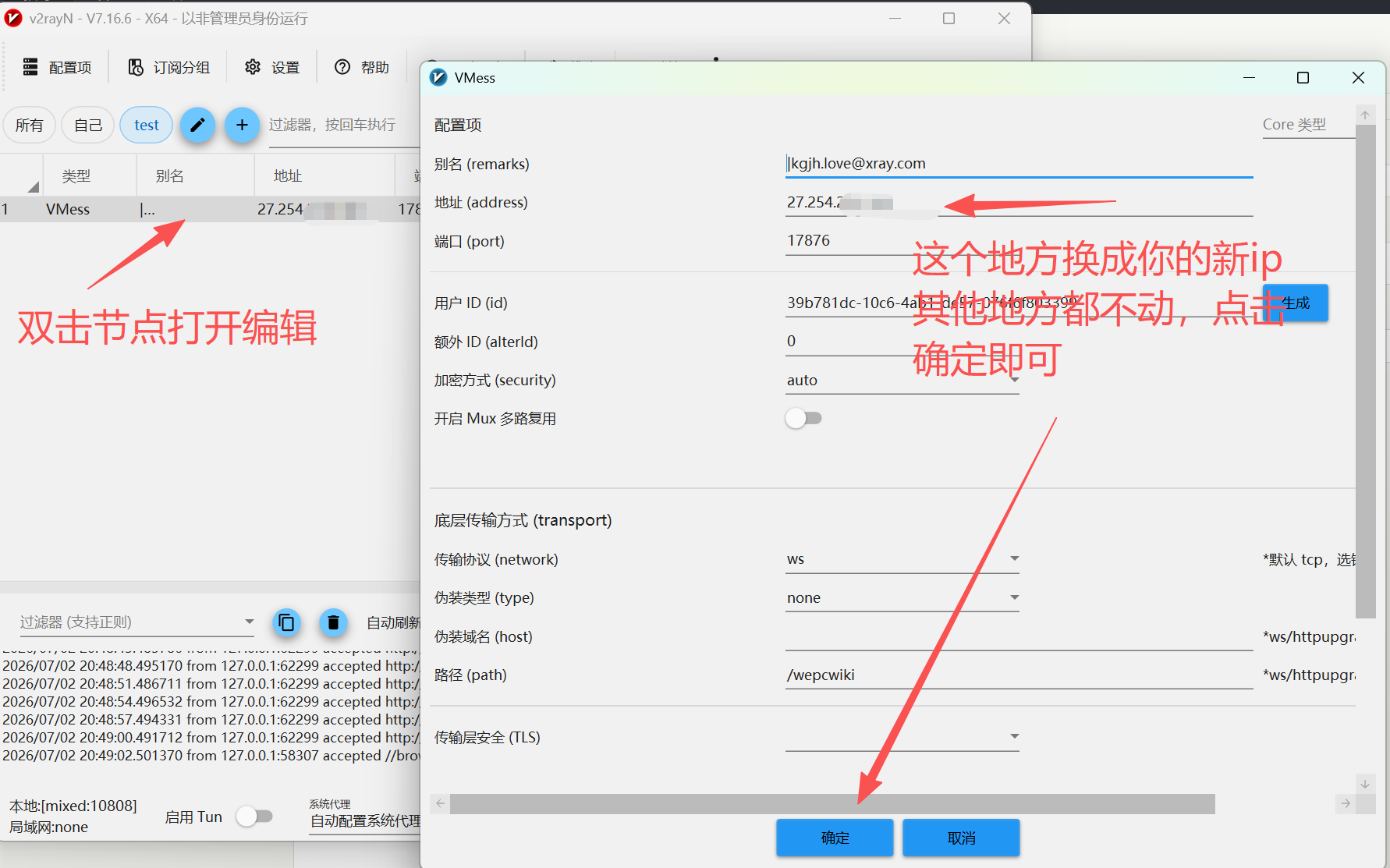Select the test subscription group tab
The width and height of the screenshot is (1390, 868).
click(x=146, y=125)
